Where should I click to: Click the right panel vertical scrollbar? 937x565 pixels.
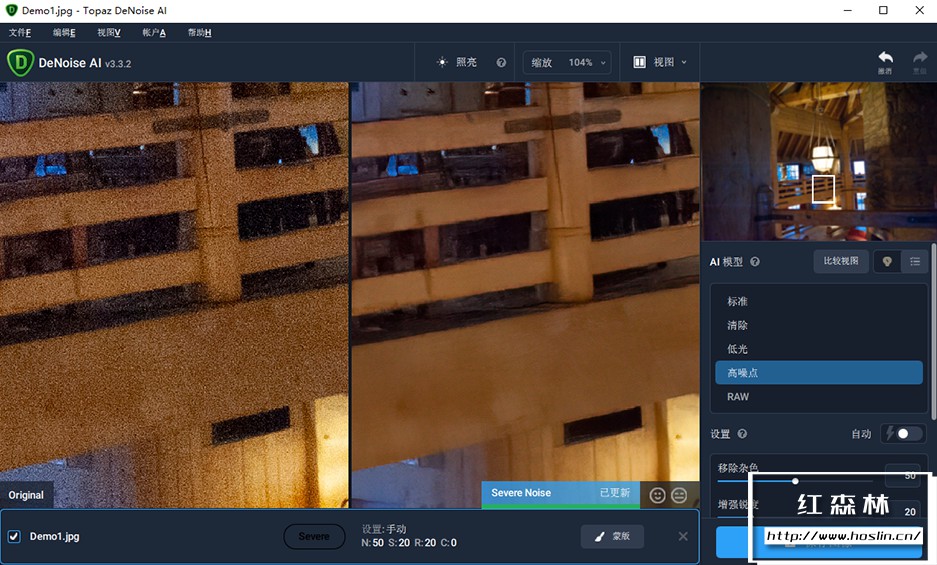933,332
